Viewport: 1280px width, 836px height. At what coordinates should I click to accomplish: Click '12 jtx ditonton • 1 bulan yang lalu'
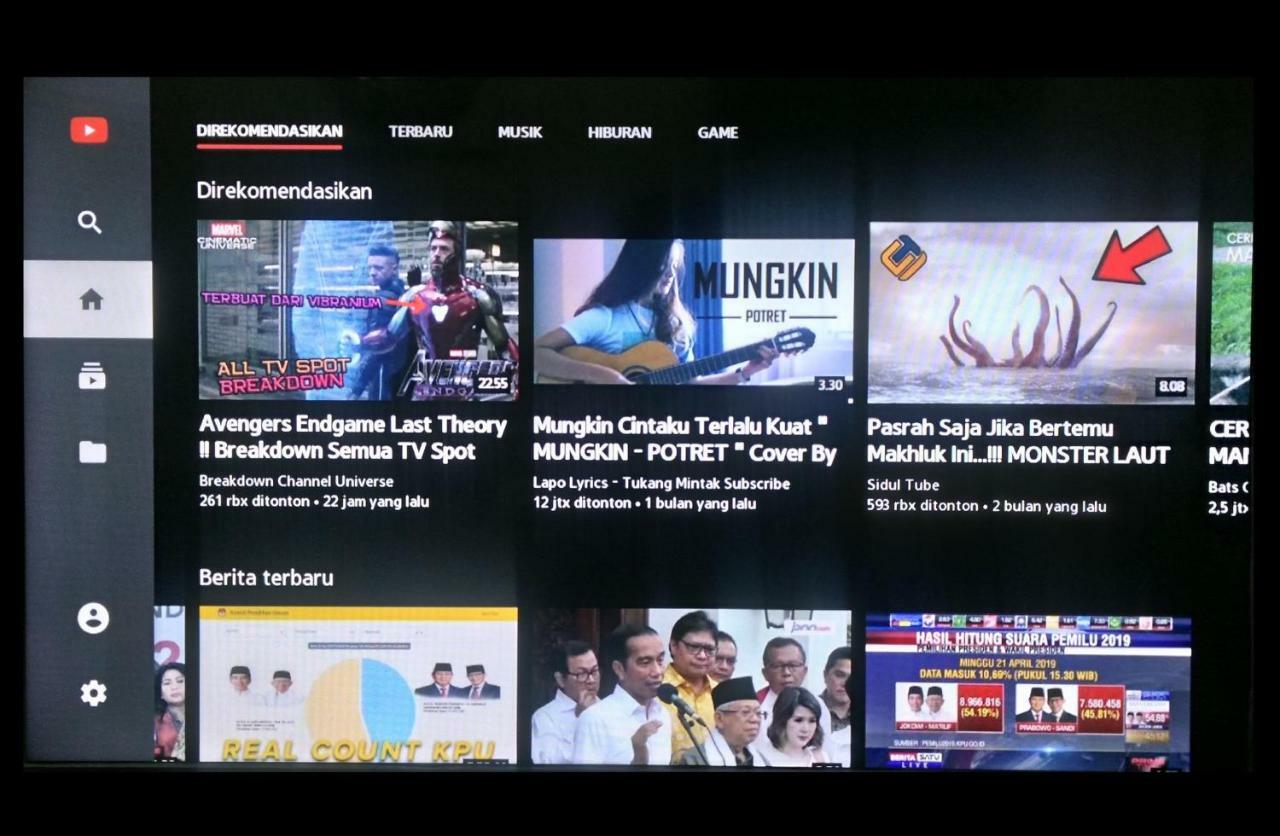(x=644, y=503)
